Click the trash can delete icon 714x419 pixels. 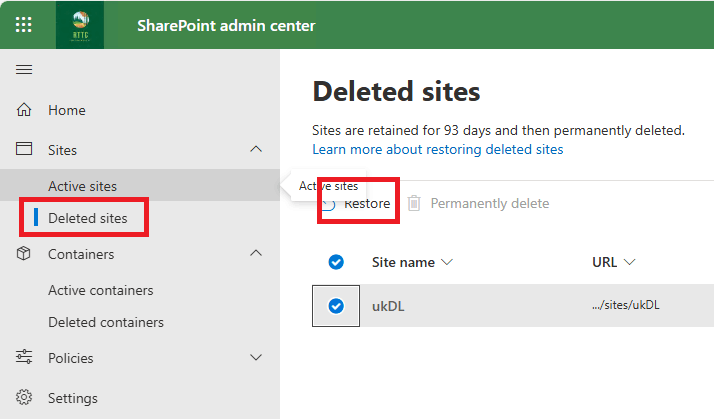(x=414, y=203)
